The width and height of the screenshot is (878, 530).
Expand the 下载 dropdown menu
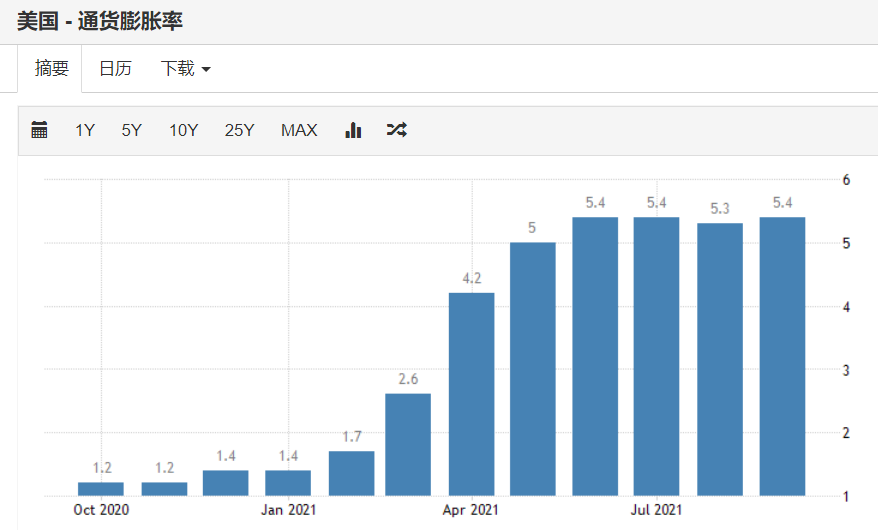(185, 68)
